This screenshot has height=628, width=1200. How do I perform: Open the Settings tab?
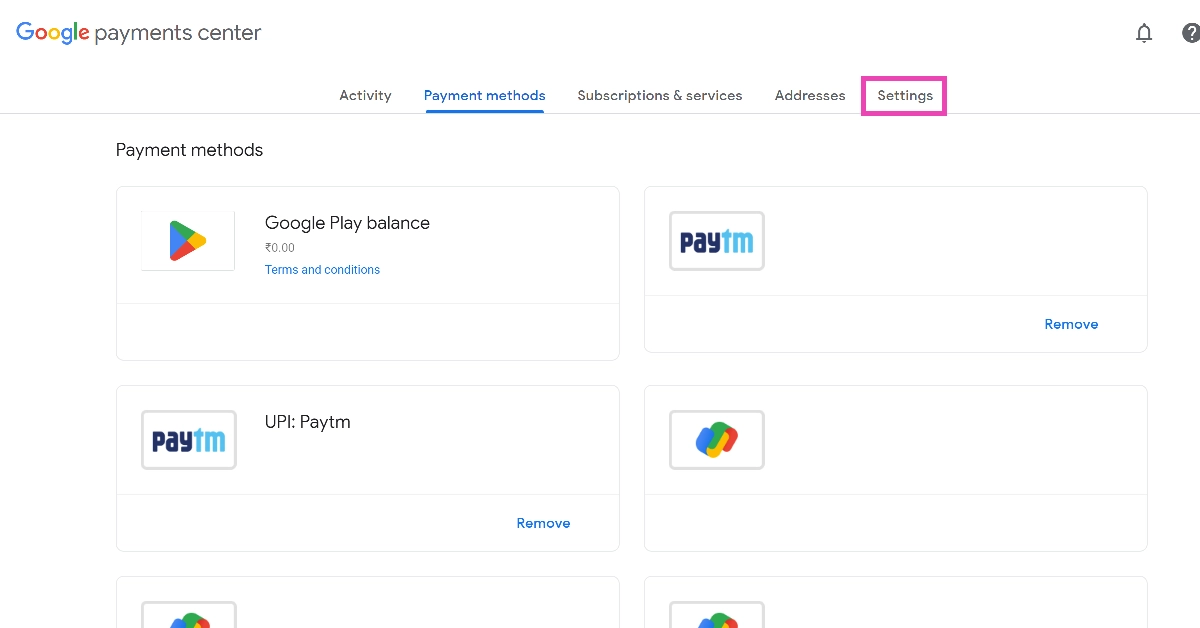(x=905, y=96)
